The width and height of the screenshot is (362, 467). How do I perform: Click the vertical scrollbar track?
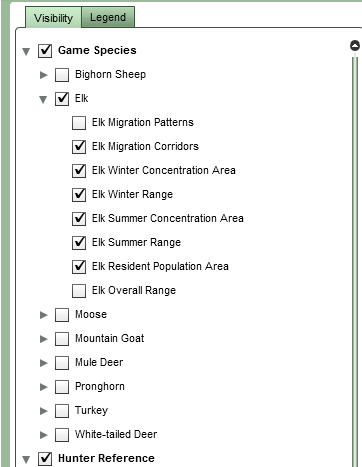click(x=355, y=260)
